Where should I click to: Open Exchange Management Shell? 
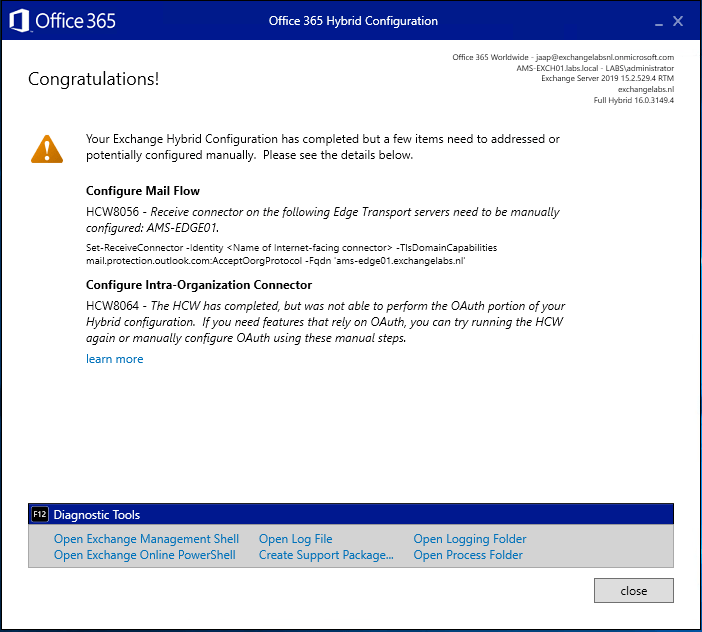click(146, 539)
